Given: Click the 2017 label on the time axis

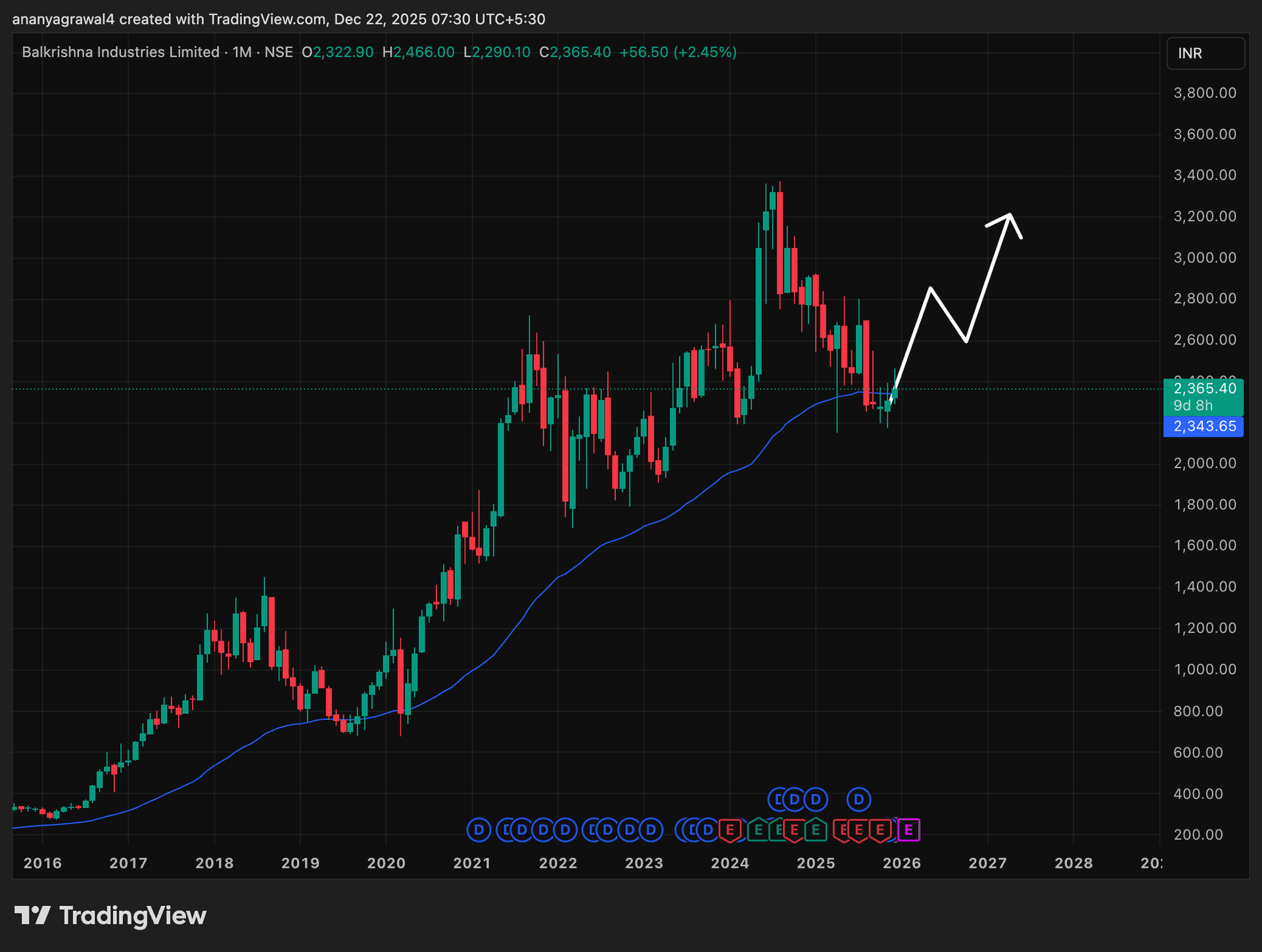Looking at the screenshot, I should tap(128, 863).
